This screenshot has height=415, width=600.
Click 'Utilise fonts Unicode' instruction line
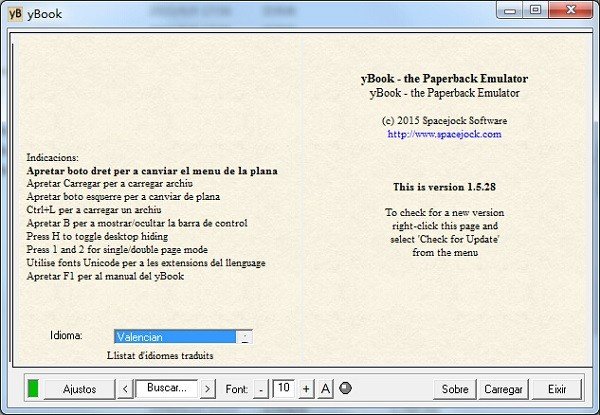pyautogui.click(x=146, y=263)
